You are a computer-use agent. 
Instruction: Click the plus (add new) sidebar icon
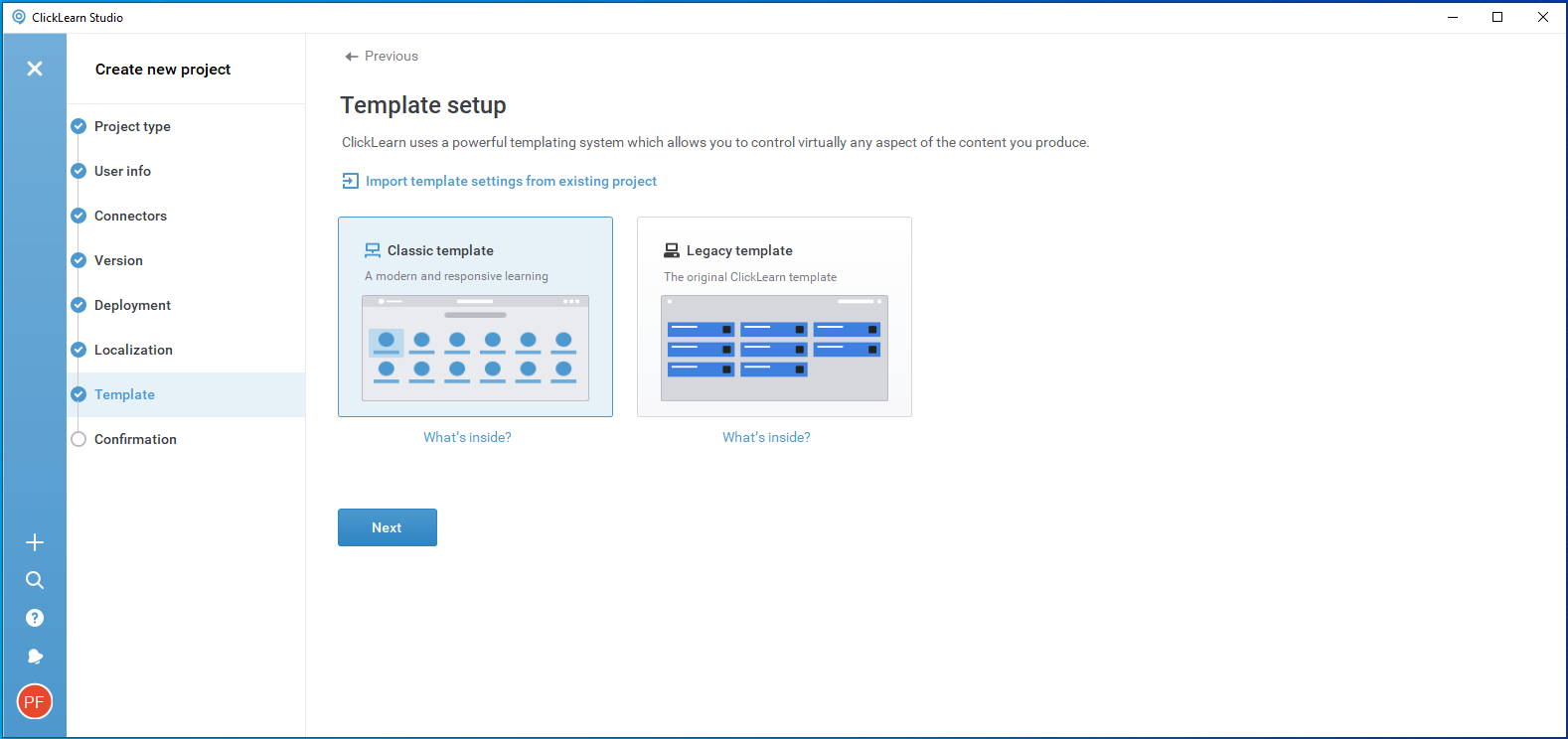[x=35, y=542]
